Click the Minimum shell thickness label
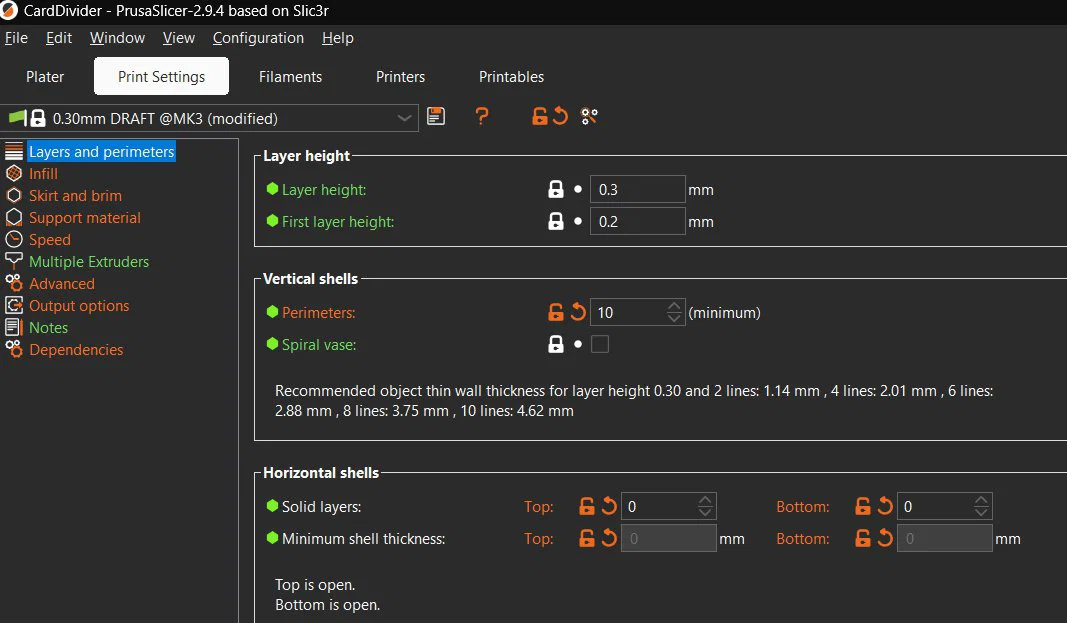 [x=363, y=539]
